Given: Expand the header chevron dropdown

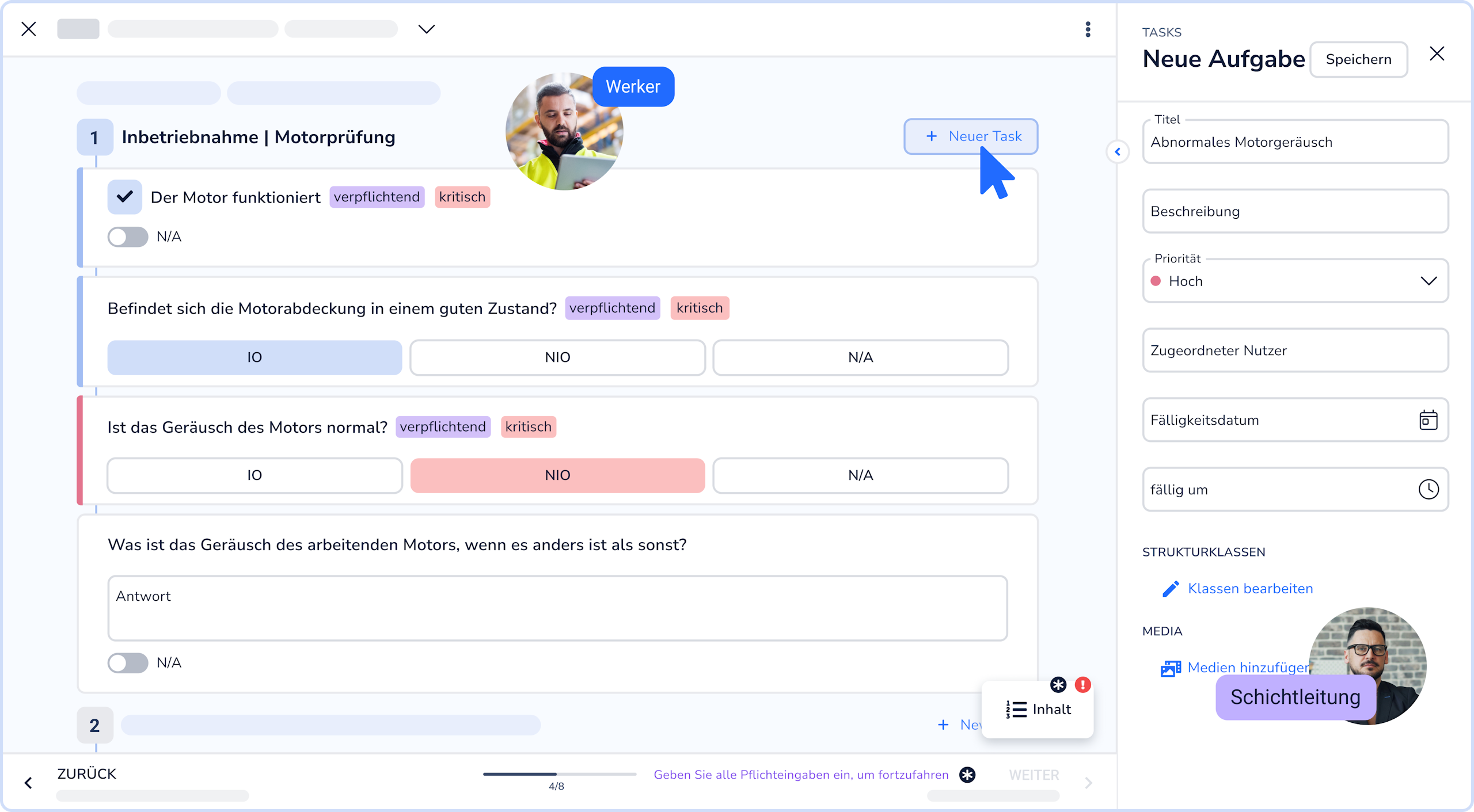Looking at the screenshot, I should 426,29.
